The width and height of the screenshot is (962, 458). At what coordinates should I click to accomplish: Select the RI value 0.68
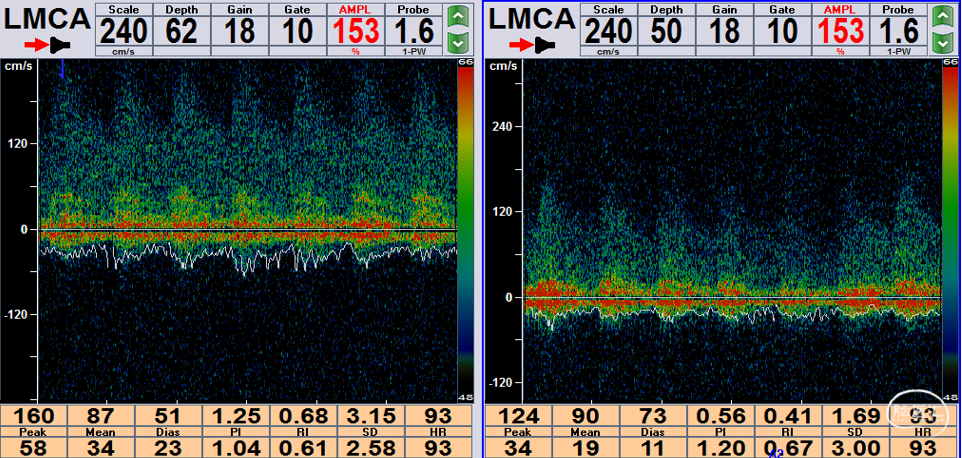pyautogui.click(x=302, y=416)
